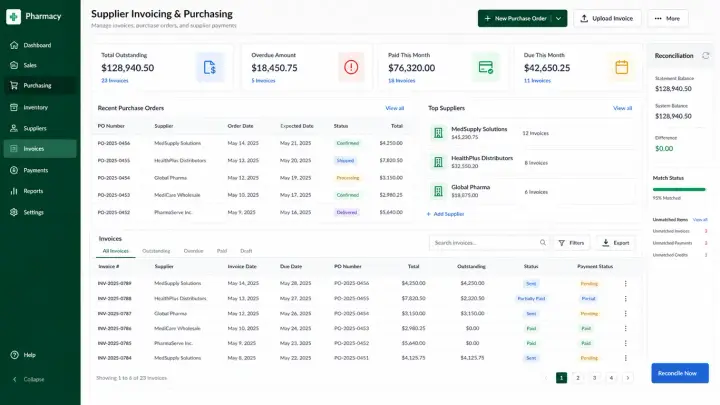Click the HealthPlus Distributors building icon
720x405 pixels.
coord(438,162)
